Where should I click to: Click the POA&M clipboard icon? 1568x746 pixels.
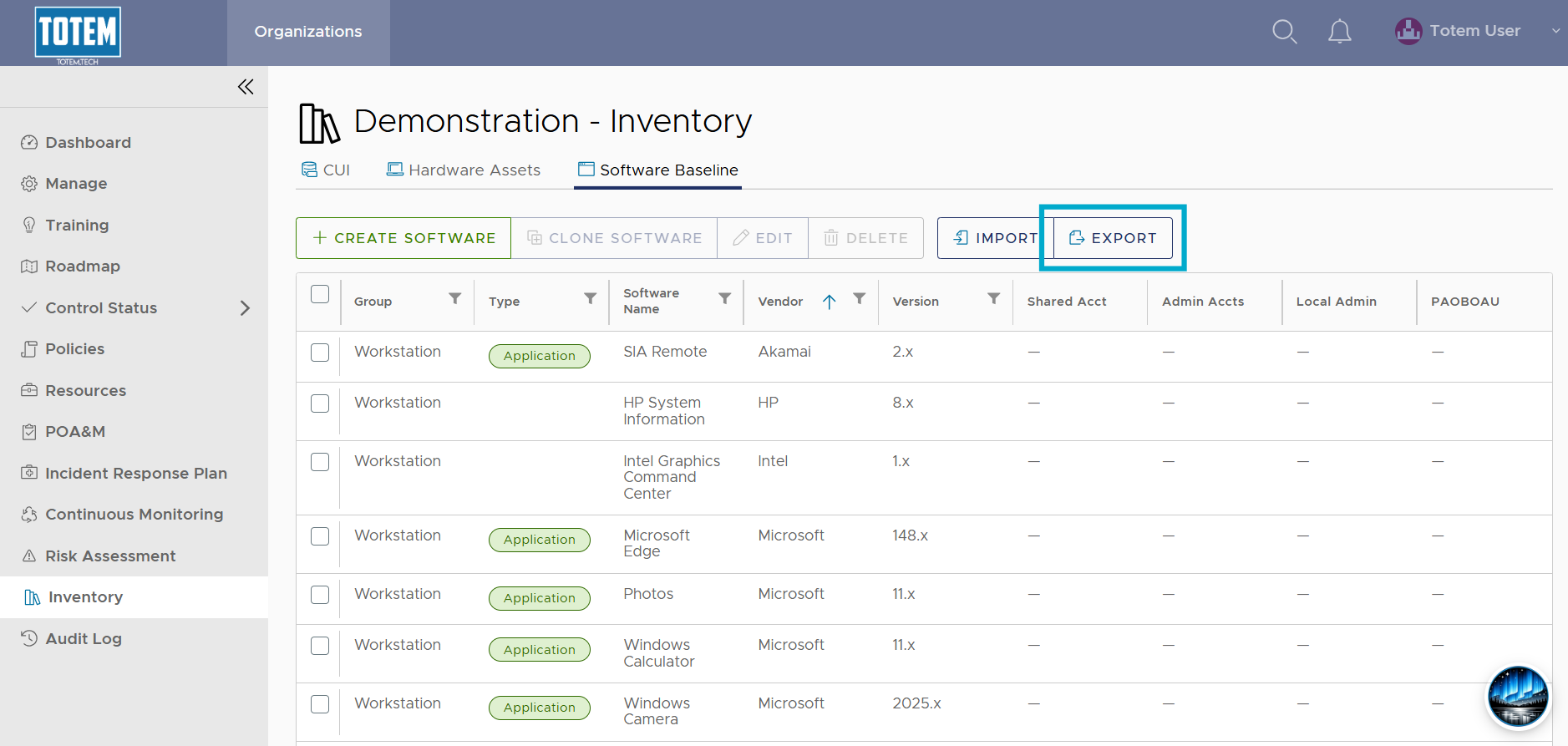(x=29, y=432)
